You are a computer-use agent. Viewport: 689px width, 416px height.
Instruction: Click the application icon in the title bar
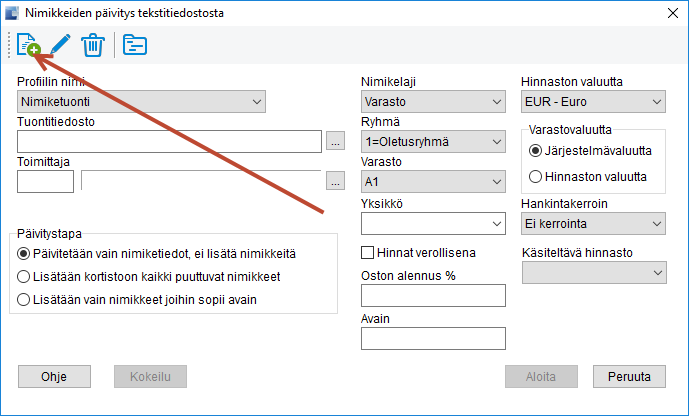(12, 13)
